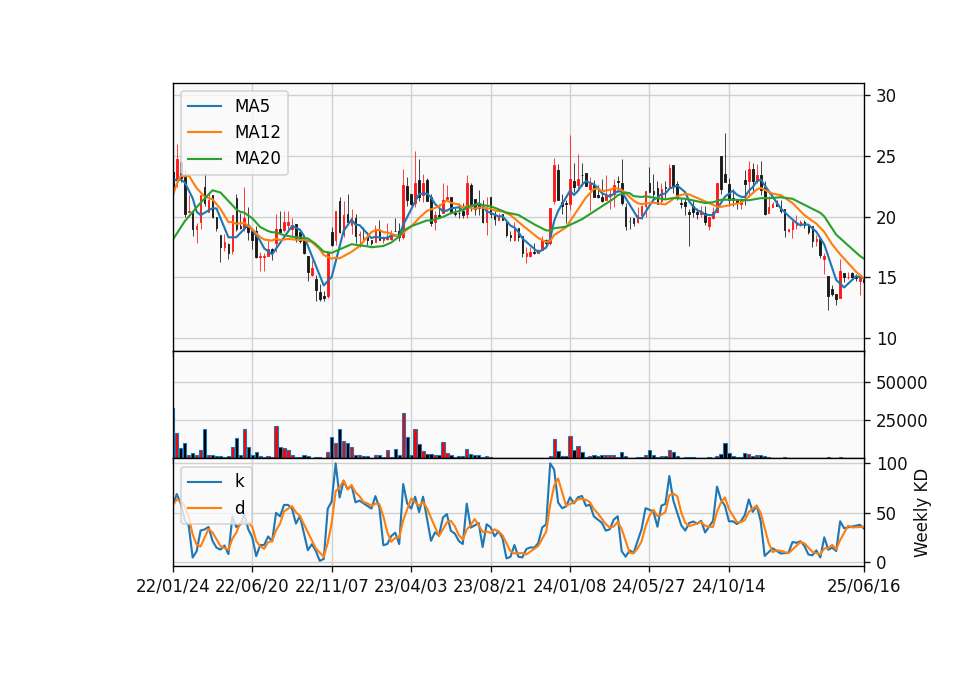Click the green MA20 legend line sample
Viewport: 960px width, 690px height.
(204, 159)
